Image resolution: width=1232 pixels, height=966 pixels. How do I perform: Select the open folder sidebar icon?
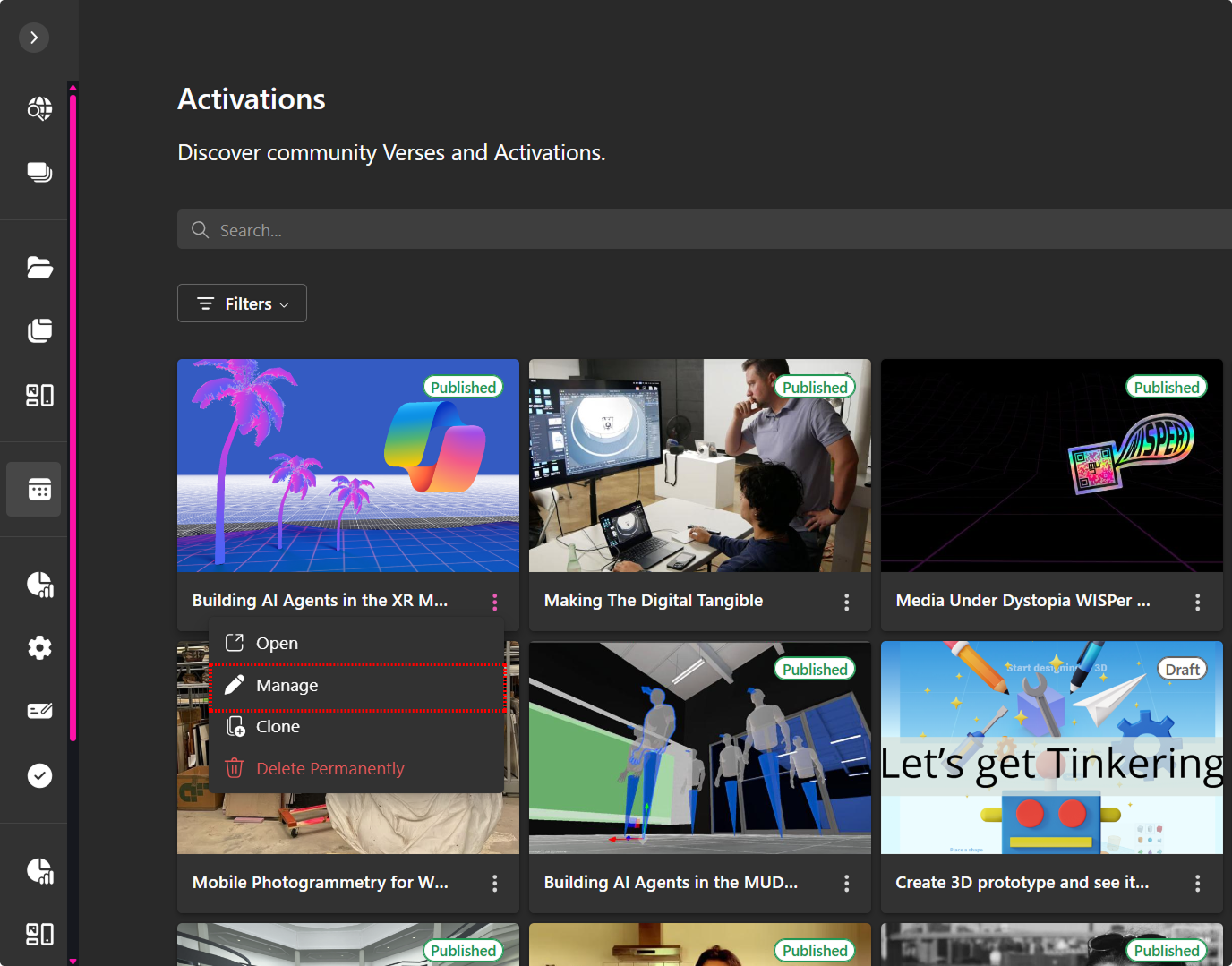[39, 268]
